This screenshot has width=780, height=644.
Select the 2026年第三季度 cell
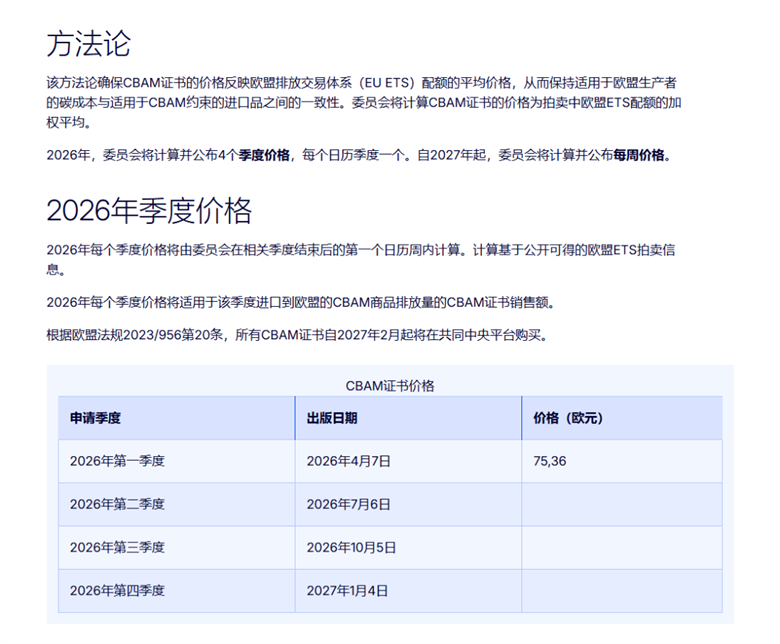point(177,548)
